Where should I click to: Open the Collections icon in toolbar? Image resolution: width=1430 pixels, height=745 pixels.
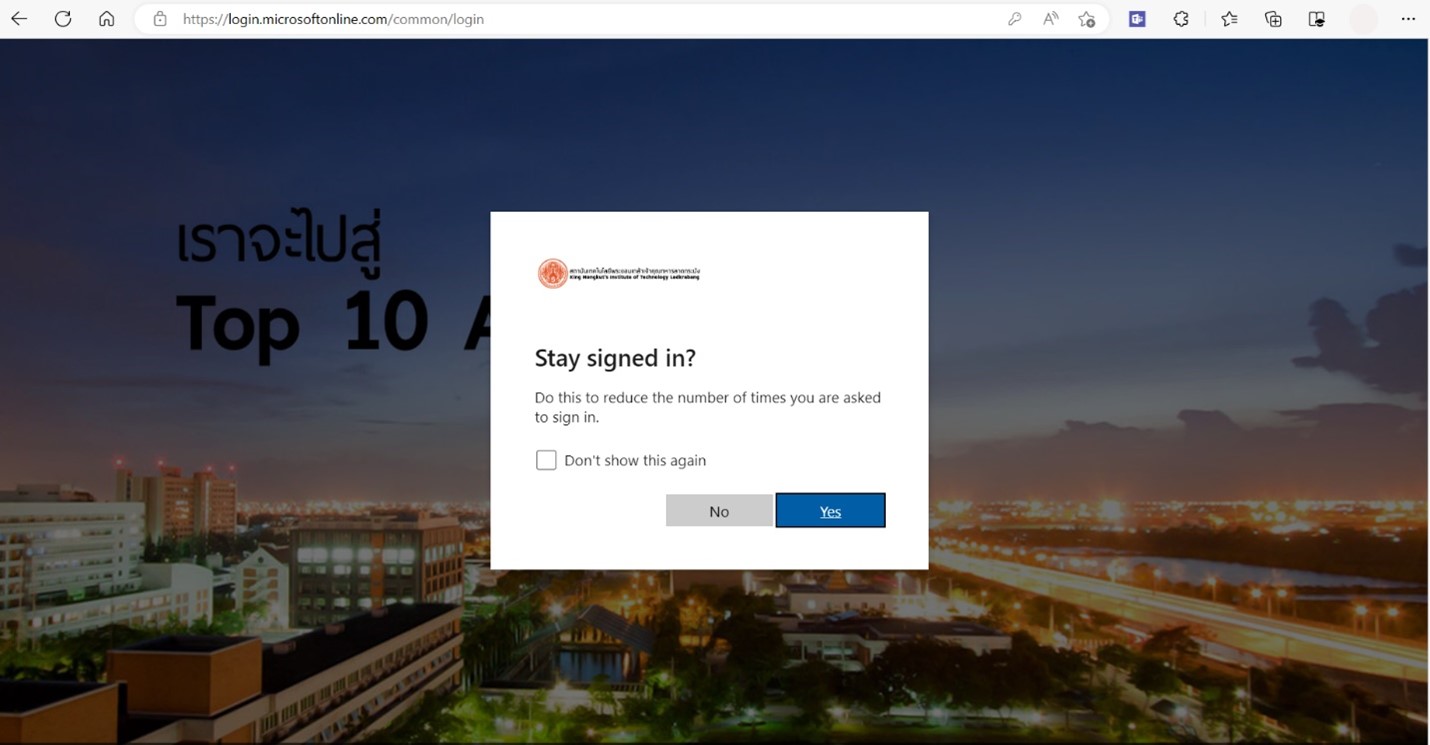point(1273,19)
